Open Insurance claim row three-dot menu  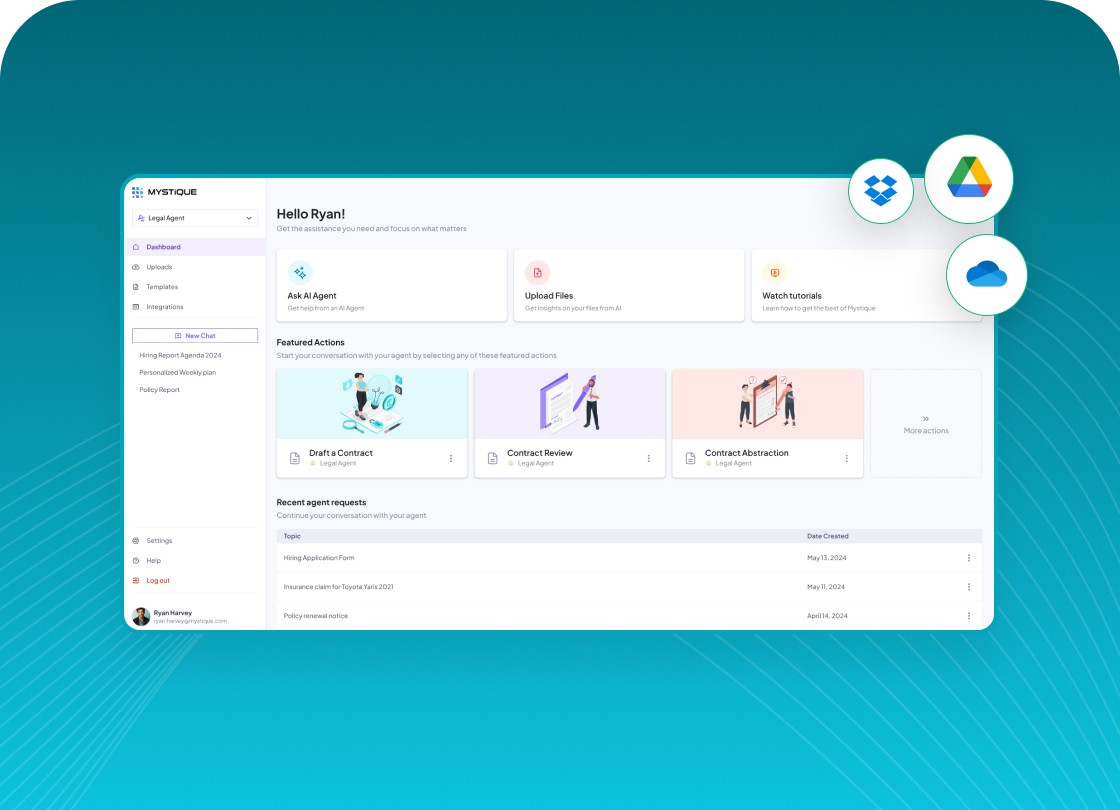[969, 587]
